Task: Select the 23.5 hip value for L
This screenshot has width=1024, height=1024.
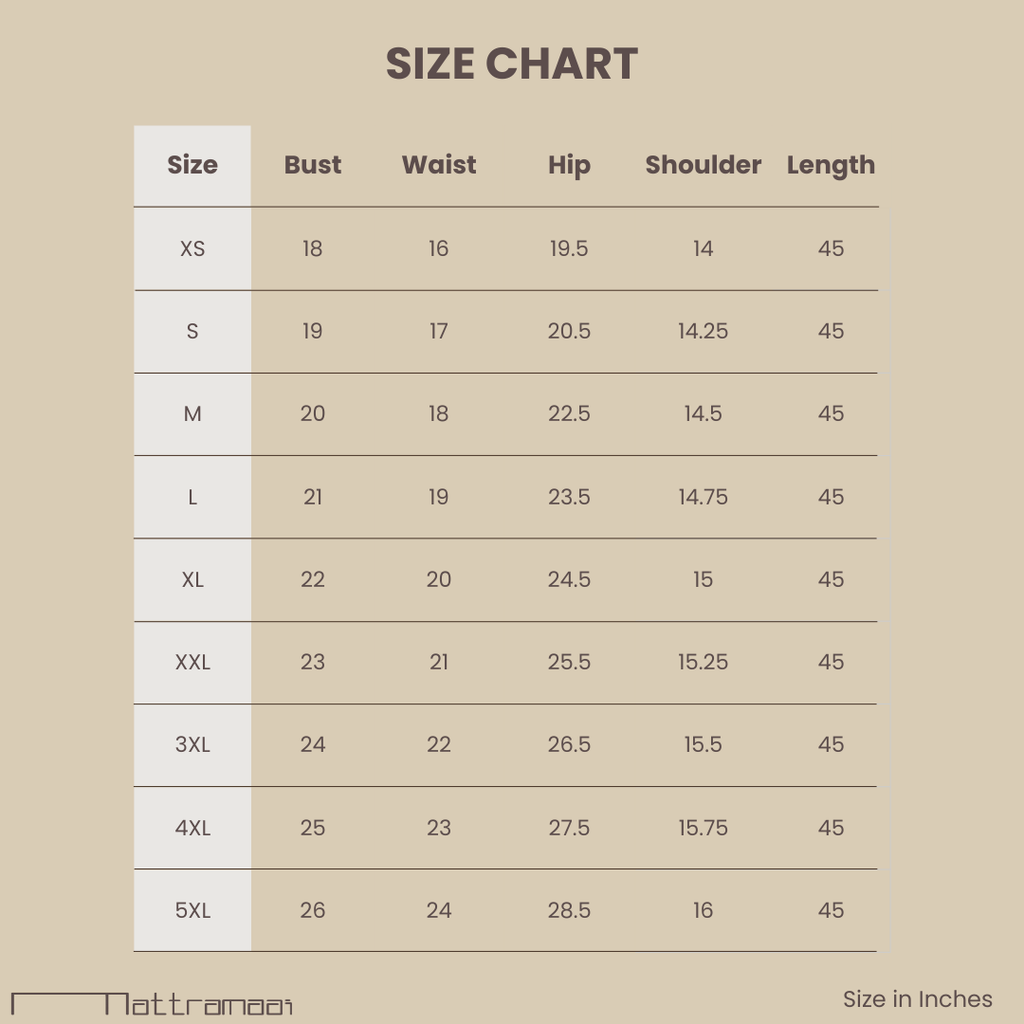Action: (569, 497)
